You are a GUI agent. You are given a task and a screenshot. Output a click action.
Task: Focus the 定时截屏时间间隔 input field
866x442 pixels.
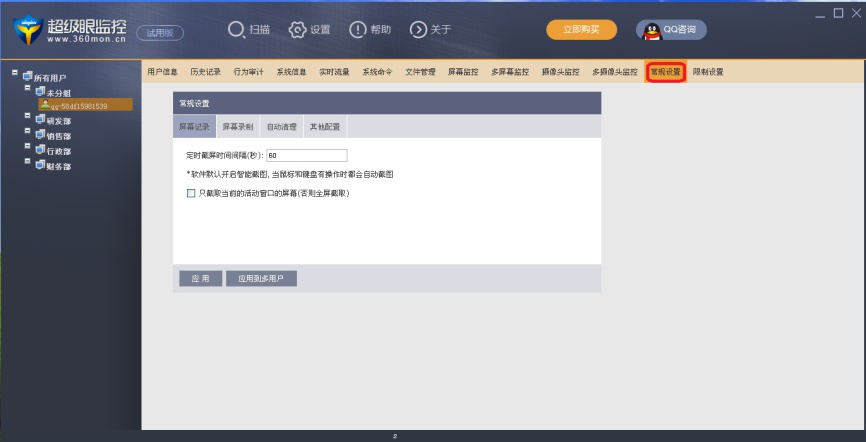point(307,155)
